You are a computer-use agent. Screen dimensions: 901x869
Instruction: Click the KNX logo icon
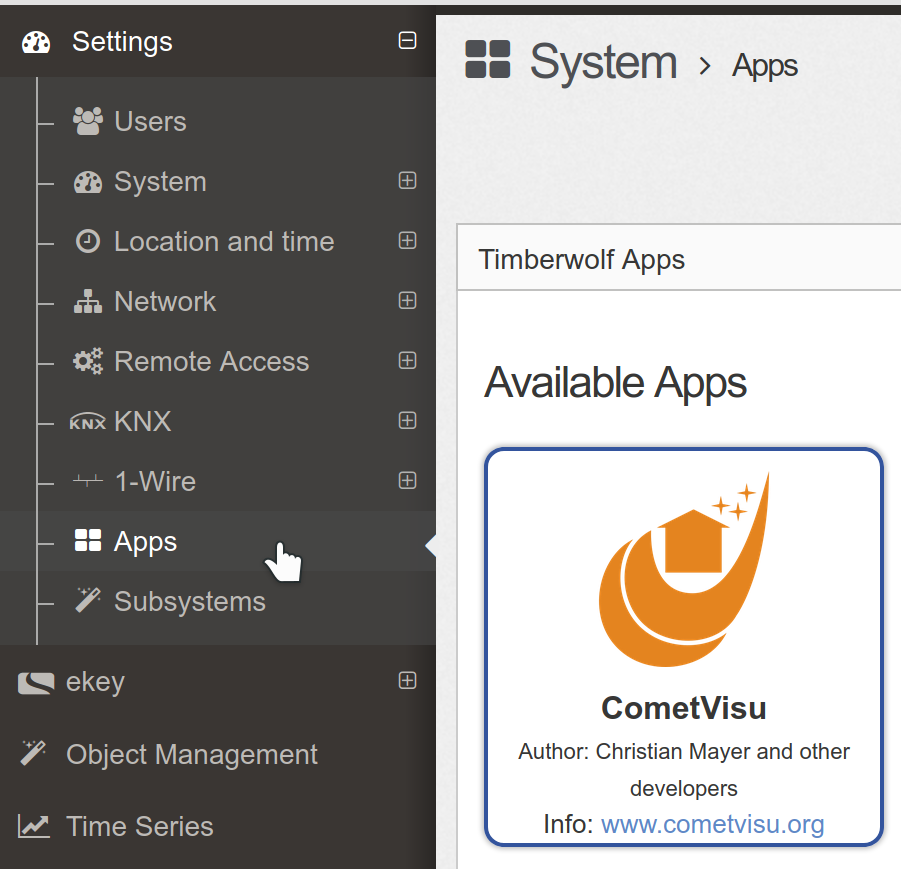88,422
